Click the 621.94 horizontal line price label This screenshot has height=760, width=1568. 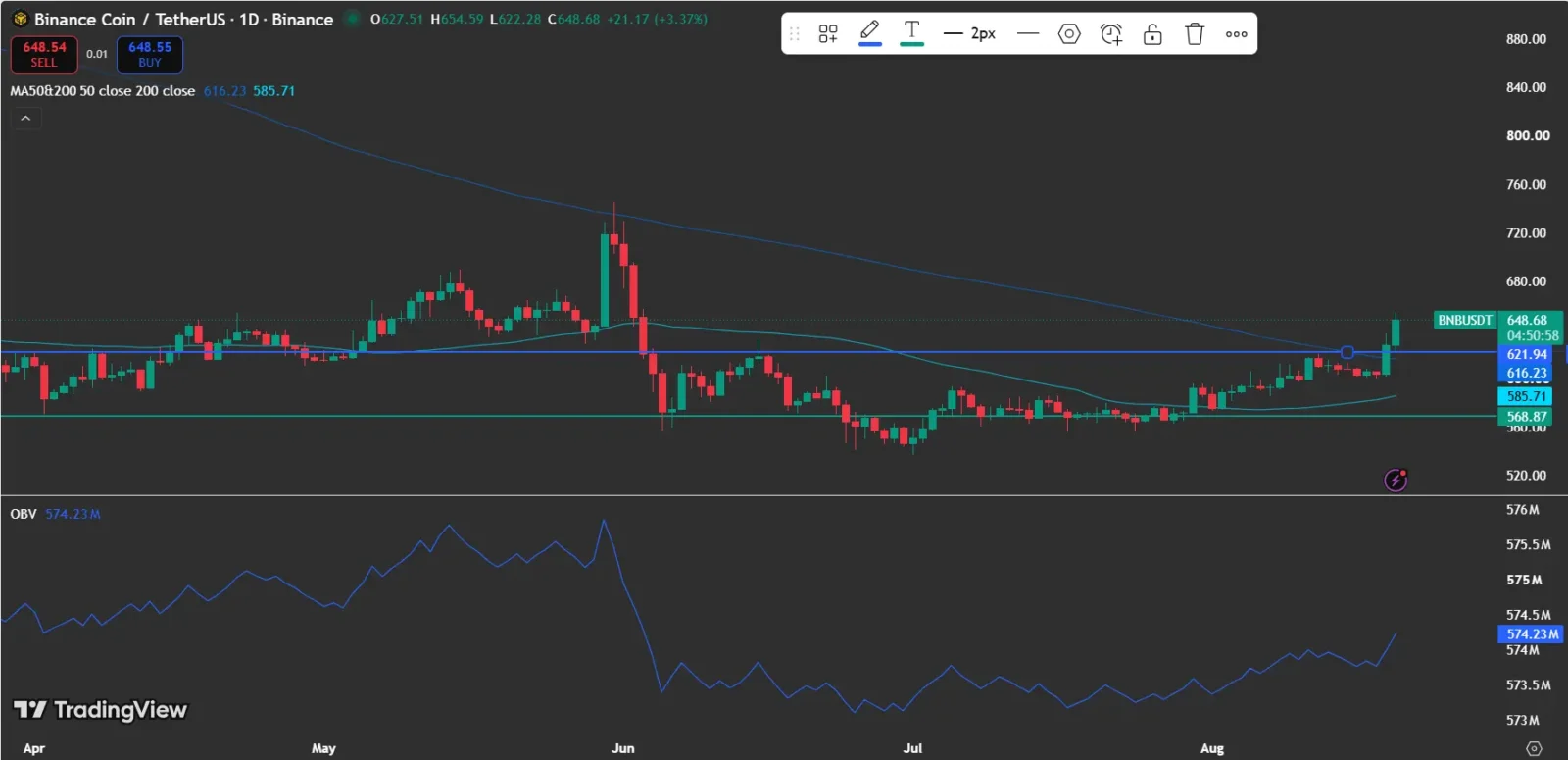[1527, 355]
